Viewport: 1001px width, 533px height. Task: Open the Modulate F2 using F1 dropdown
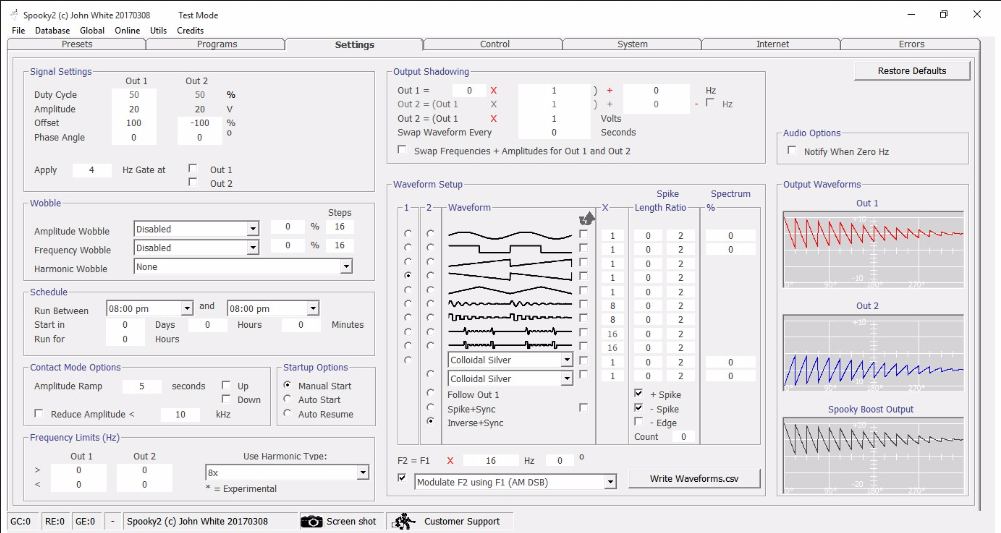(x=610, y=483)
